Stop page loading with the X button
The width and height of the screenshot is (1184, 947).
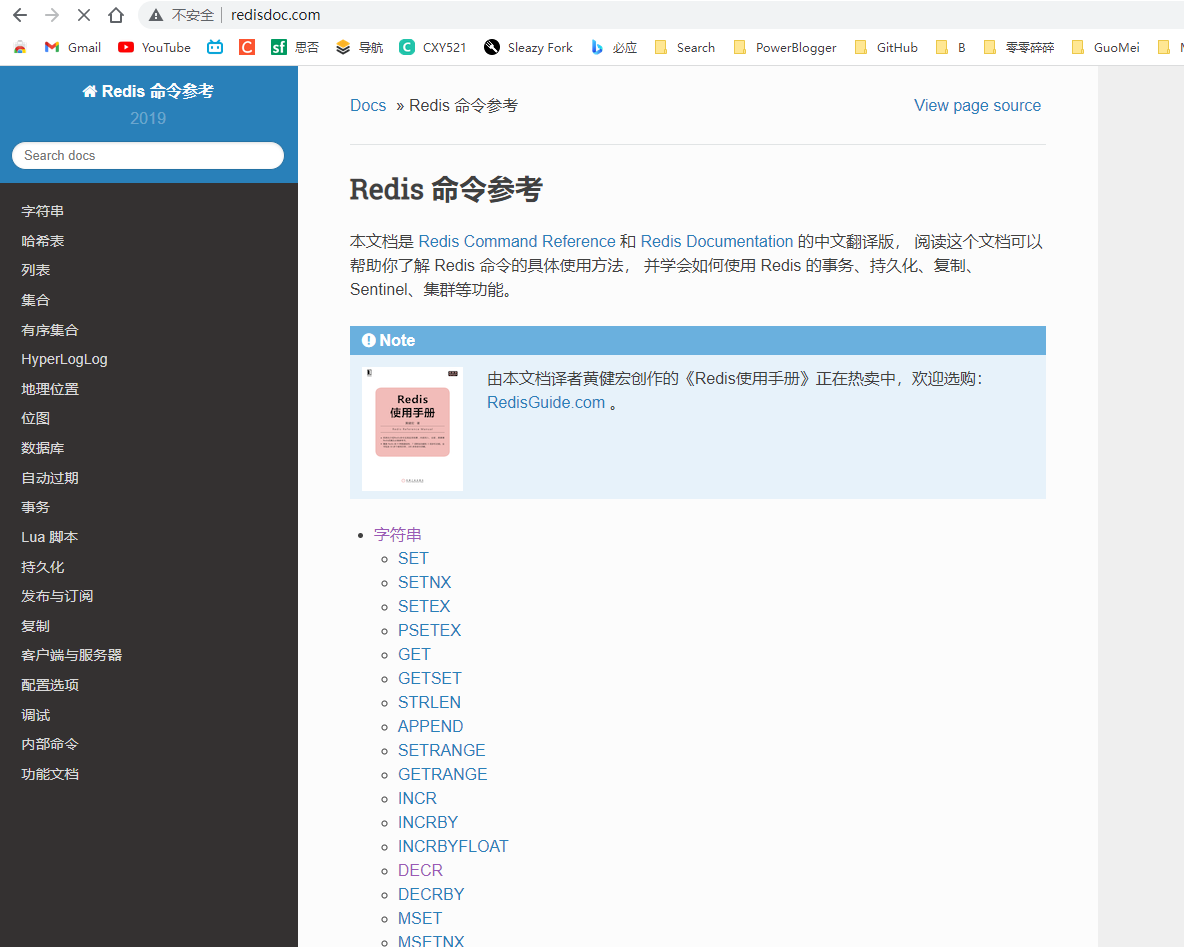click(84, 15)
